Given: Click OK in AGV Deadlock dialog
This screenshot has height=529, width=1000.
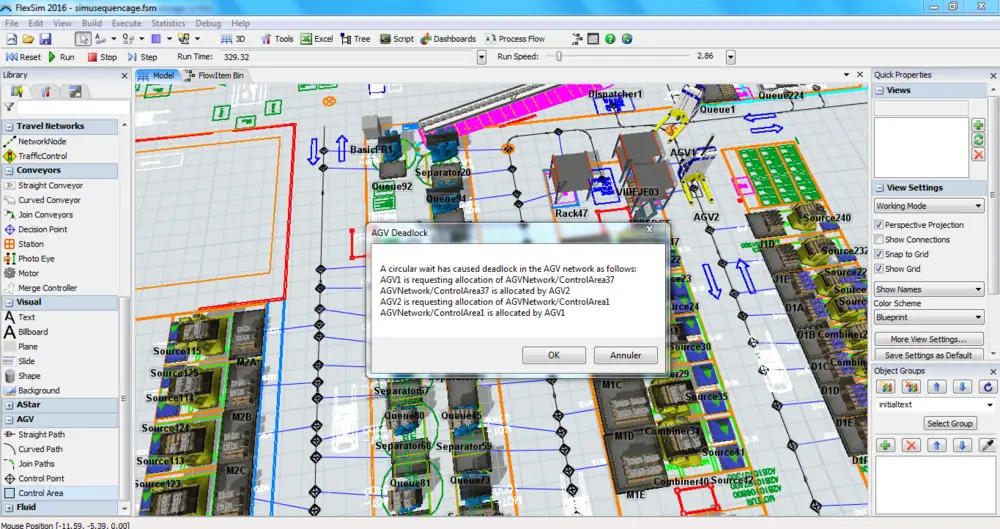Looking at the screenshot, I should (x=554, y=355).
